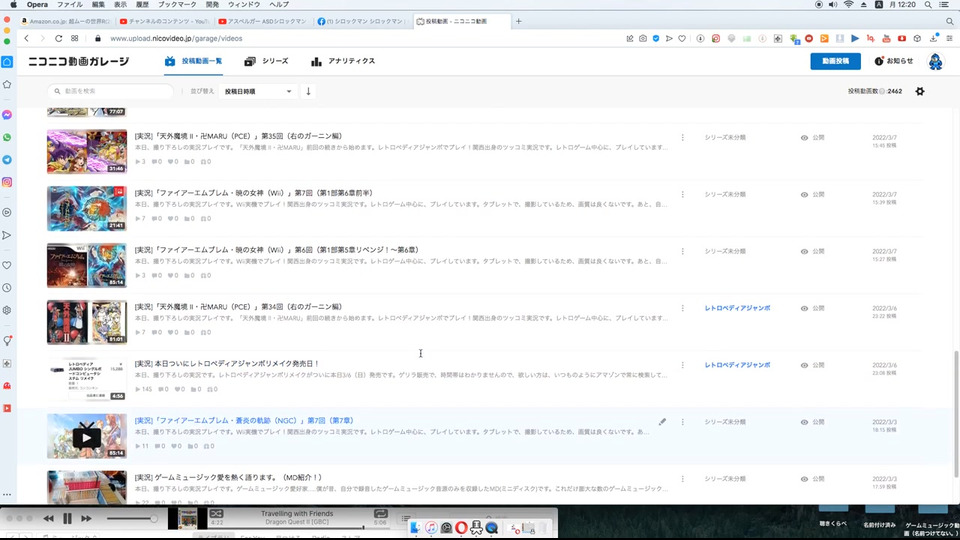
Task: Open the ブックマーク menu
Action: (x=177, y=4)
